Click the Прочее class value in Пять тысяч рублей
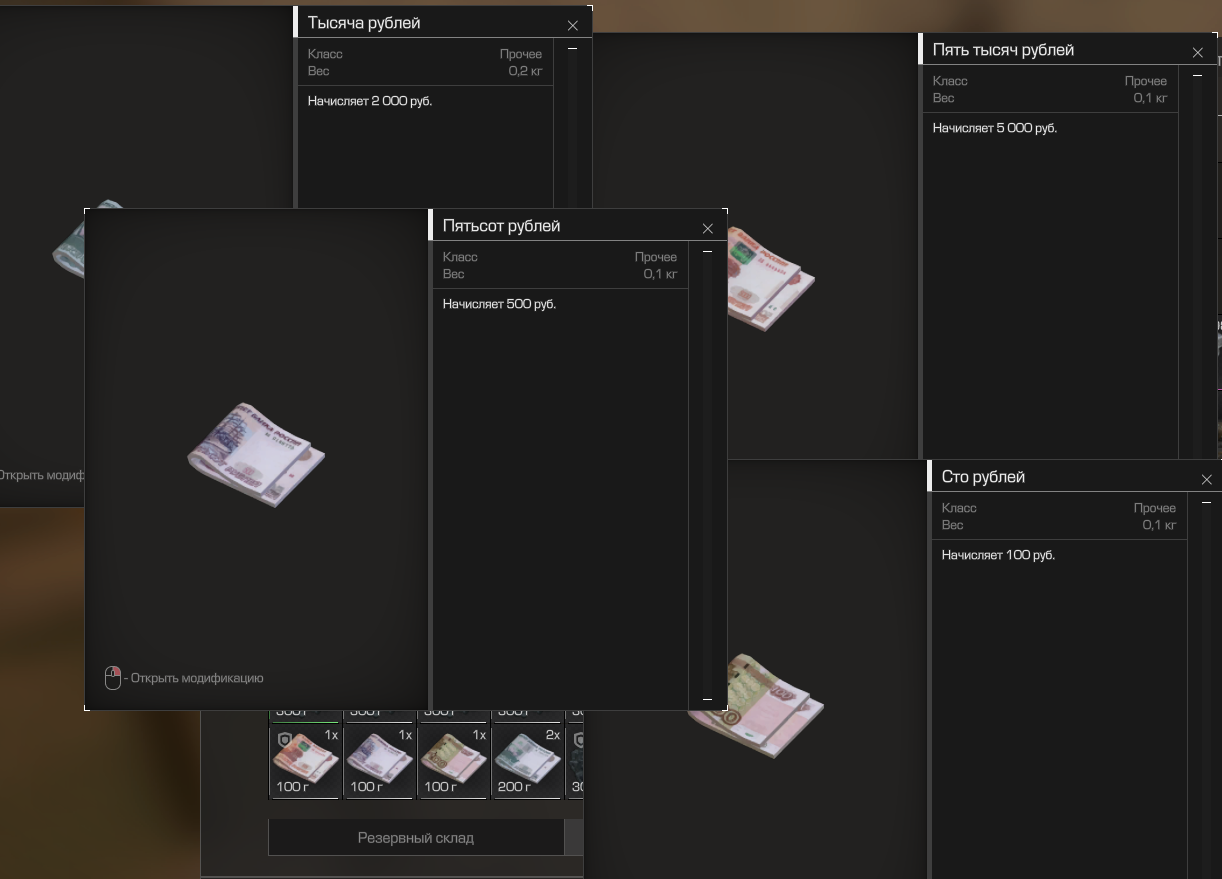The height and width of the screenshot is (879, 1222). tap(1146, 81)
